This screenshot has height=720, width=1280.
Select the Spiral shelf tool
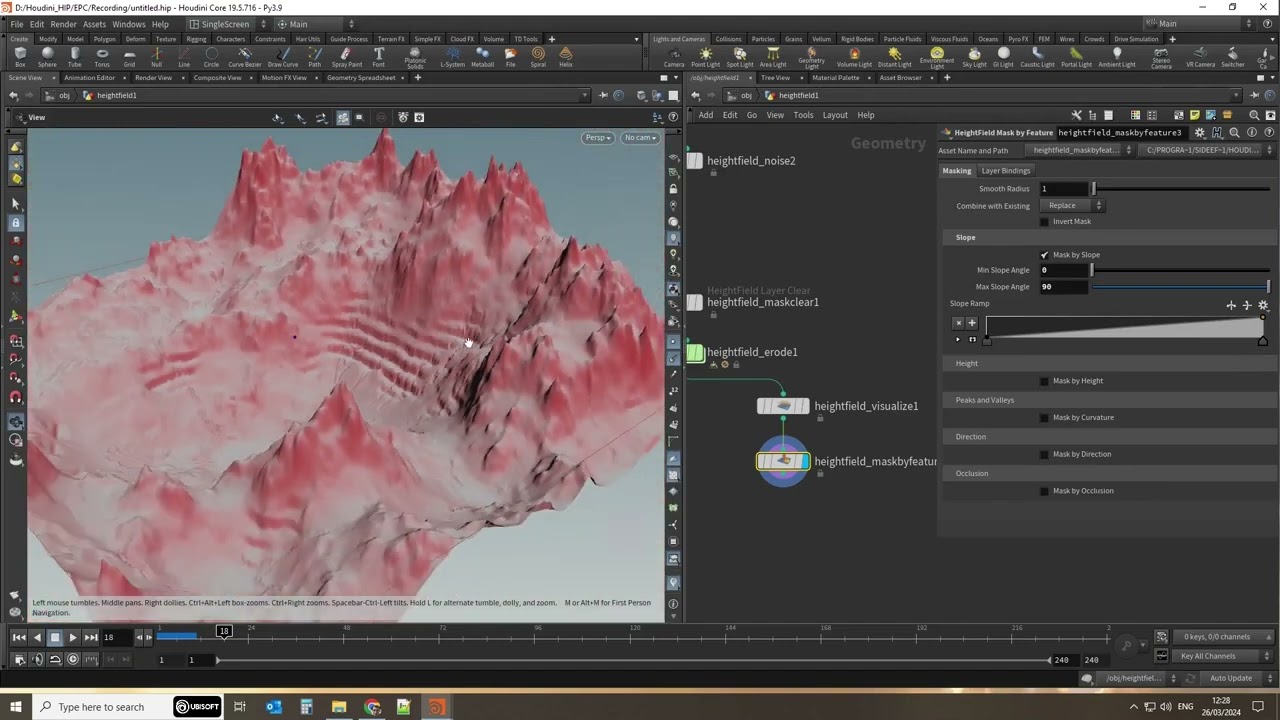(538, 57)
